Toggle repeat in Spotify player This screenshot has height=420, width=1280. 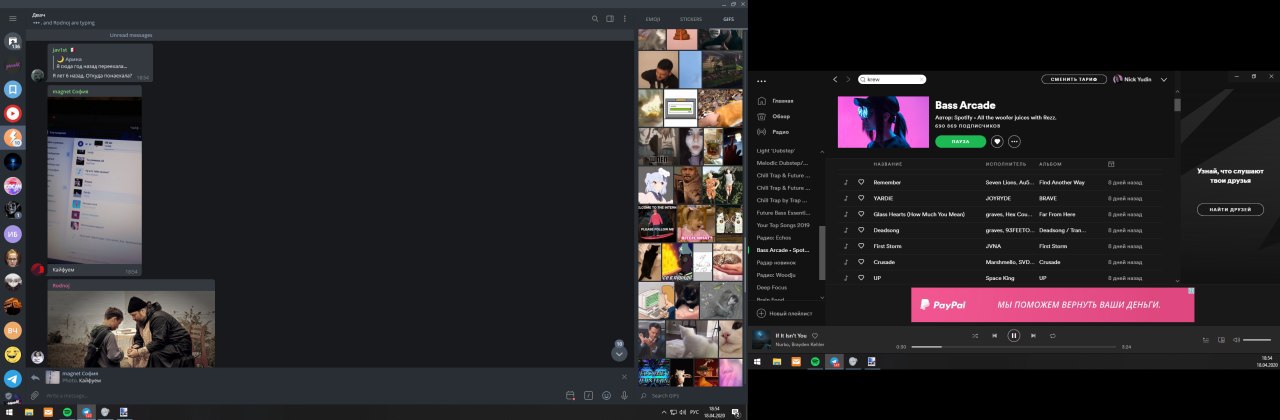coord(1052,336)
